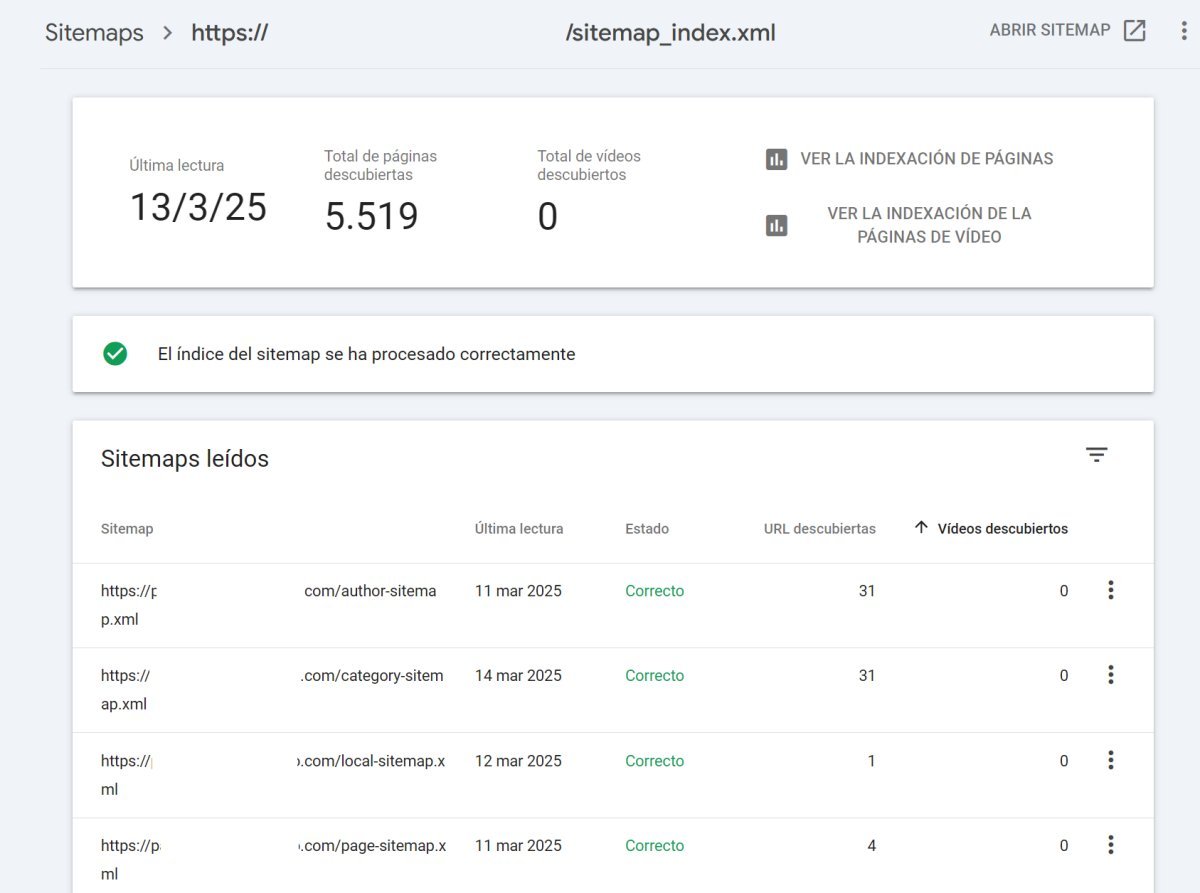Click the date 12 mar 2025
Image resolution: width=1200 pixels, height=893 pixels.
click(x=518, y=761)
